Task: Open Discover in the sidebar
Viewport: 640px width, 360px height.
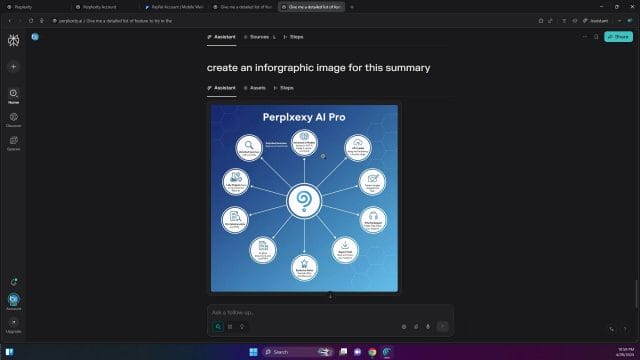Action: point(13,120)
